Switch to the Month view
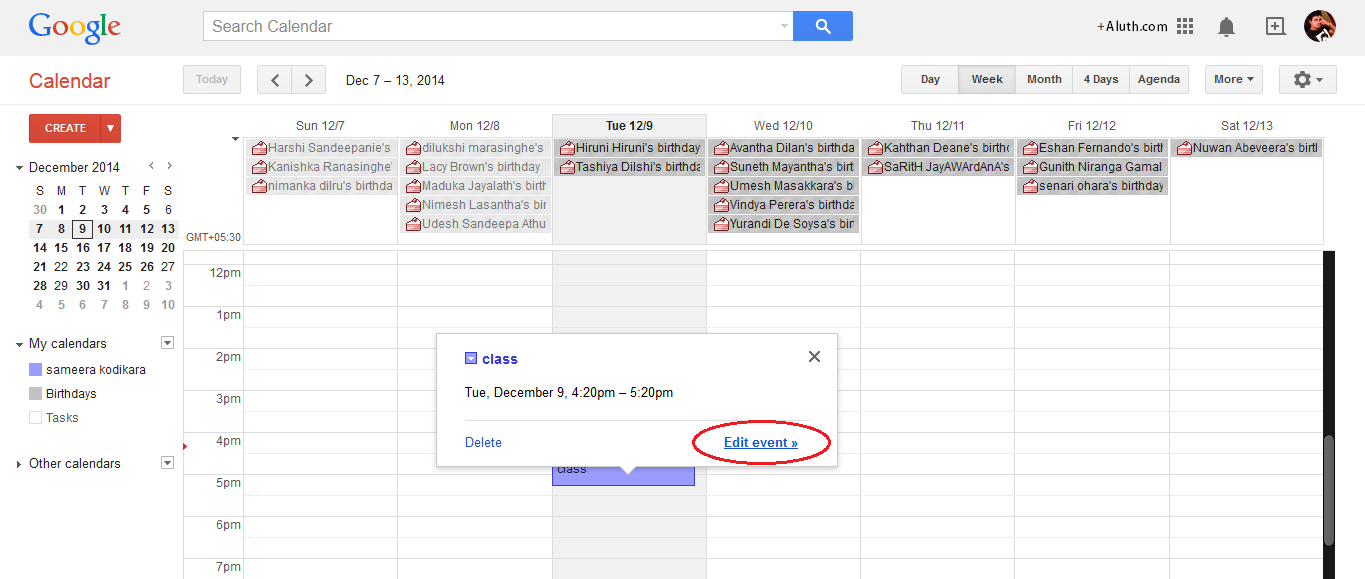Screen dimensions: 1365x579 click(x=1043, y=79)
